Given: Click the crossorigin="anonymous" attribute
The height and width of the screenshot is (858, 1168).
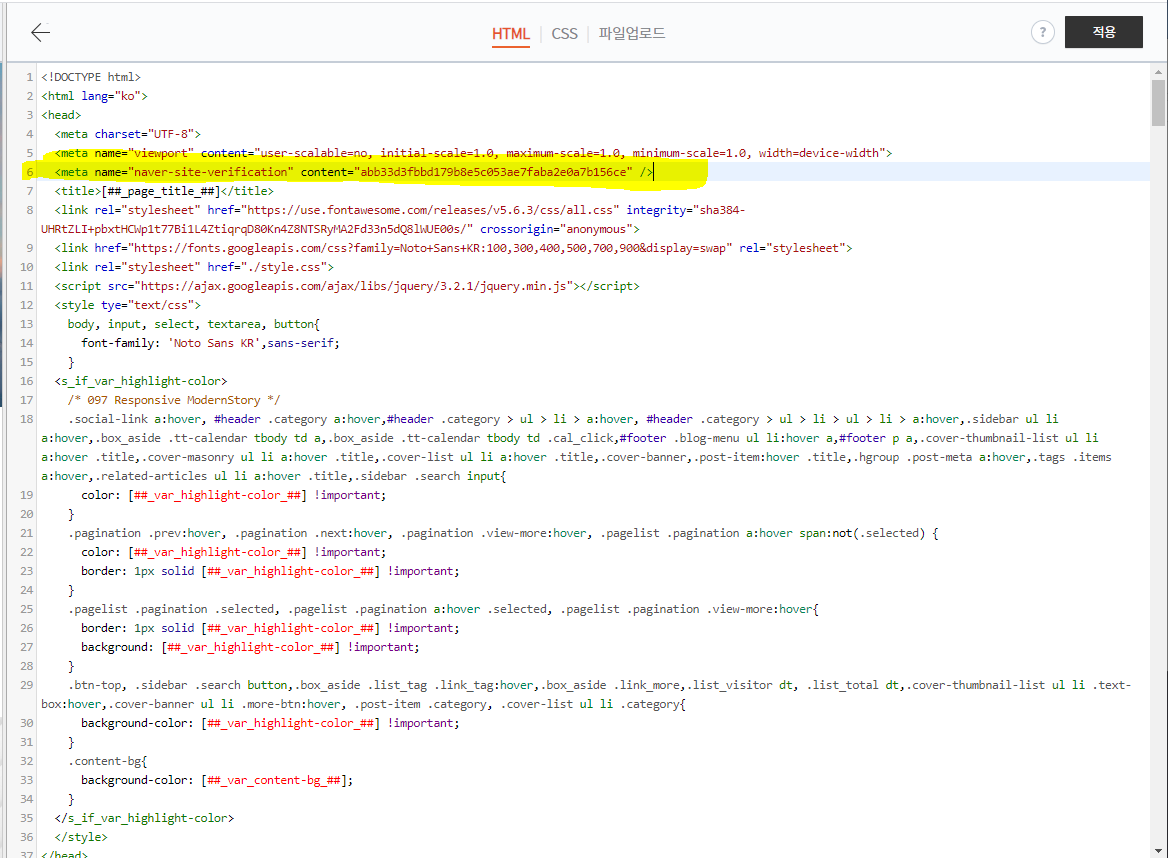Looking at the screenshot, I should point(559,229).
